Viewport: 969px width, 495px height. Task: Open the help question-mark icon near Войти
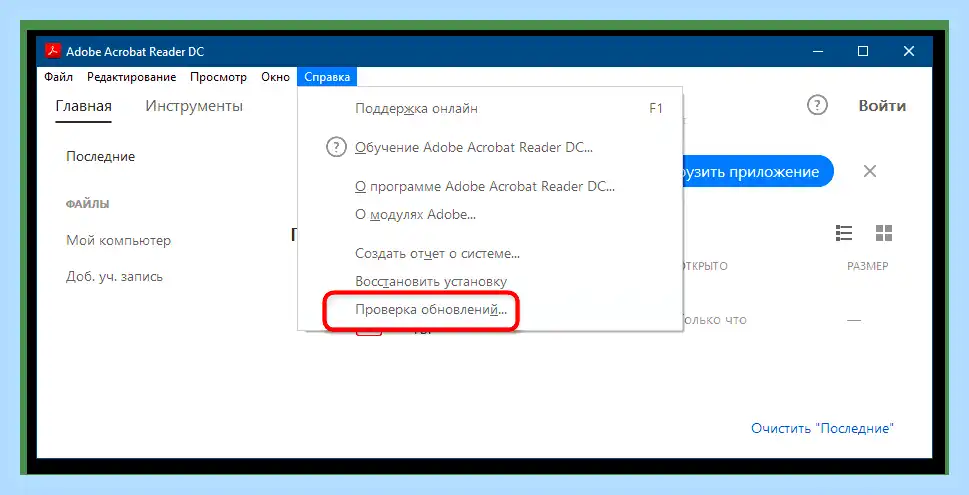pos(817,105)
